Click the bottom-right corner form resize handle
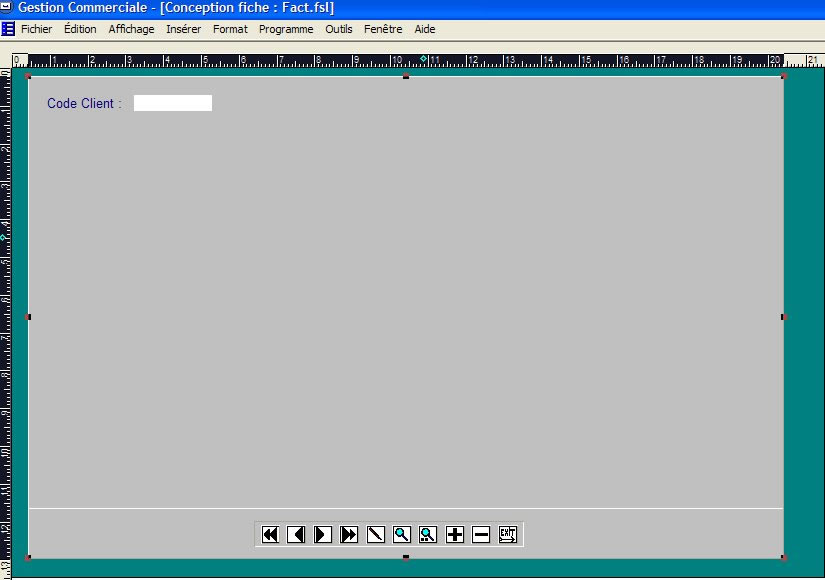825x580 pixels. point(783,557)
